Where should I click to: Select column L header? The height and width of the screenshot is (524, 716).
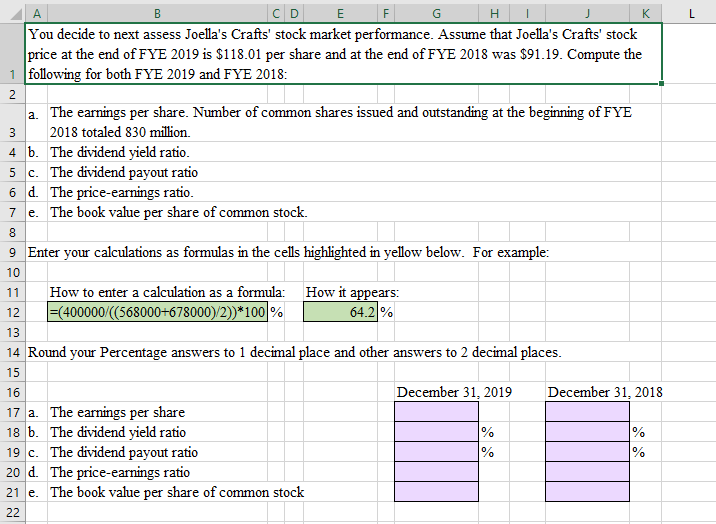[691, 14]
